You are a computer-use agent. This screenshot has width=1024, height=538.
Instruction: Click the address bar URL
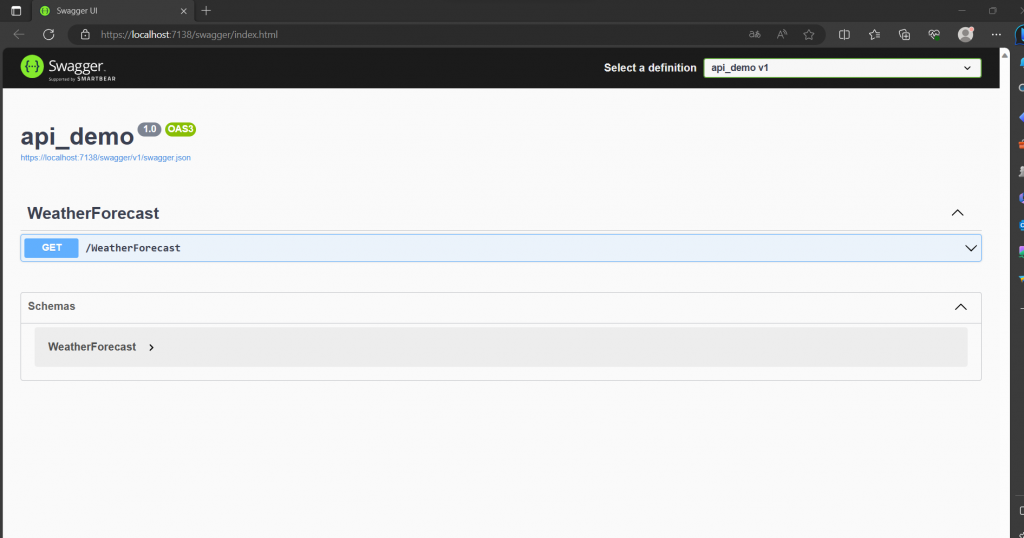tap(189, 35)
